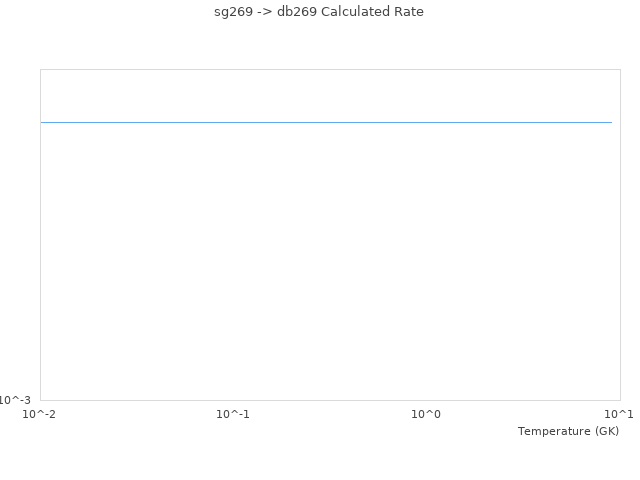
Task: Click the 10^0 temperature tick label
Action: [x=426, y=414]
